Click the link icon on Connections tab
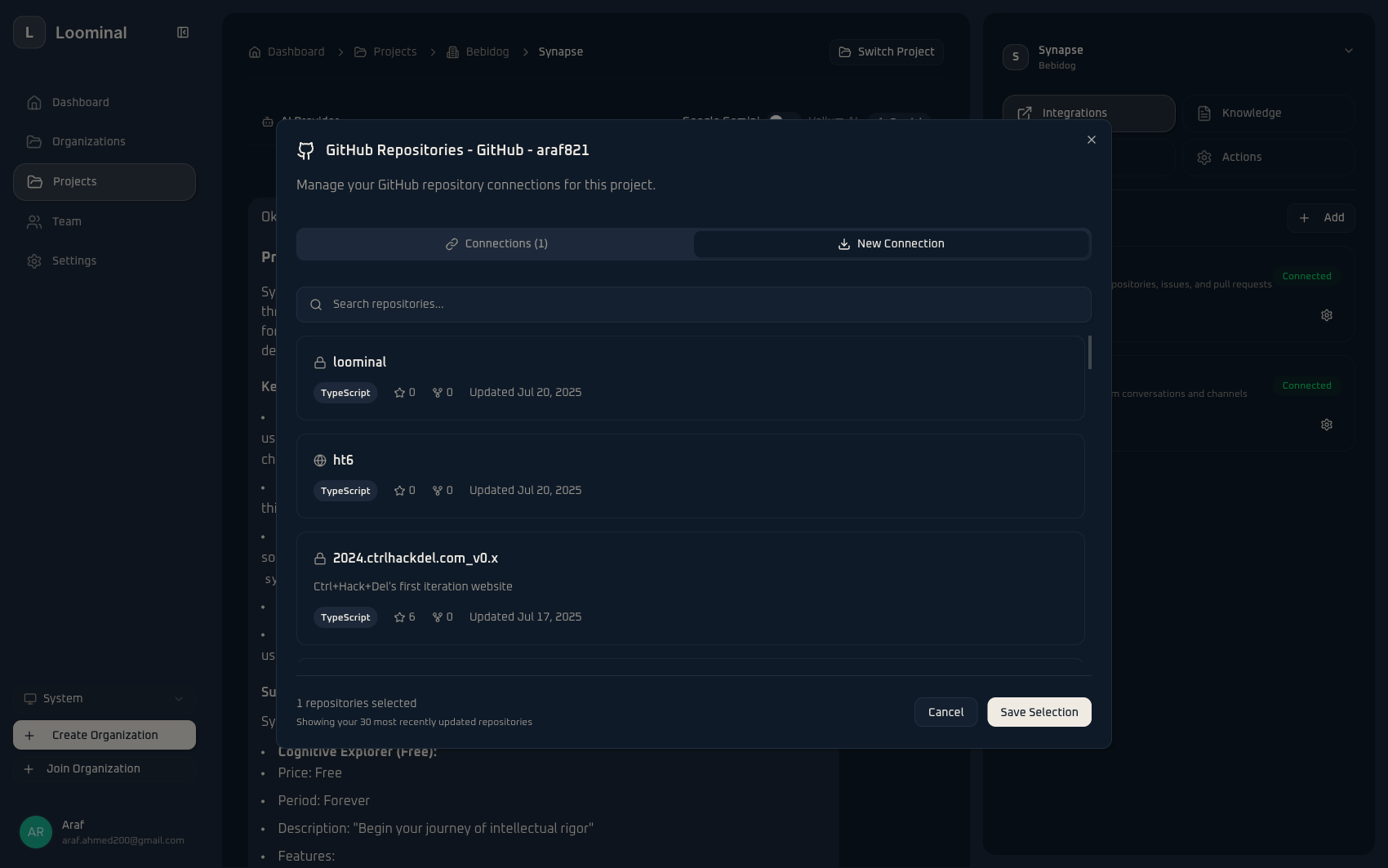Image resolution: width=1388 pixels, height=868 pixels. coord(452,244)
